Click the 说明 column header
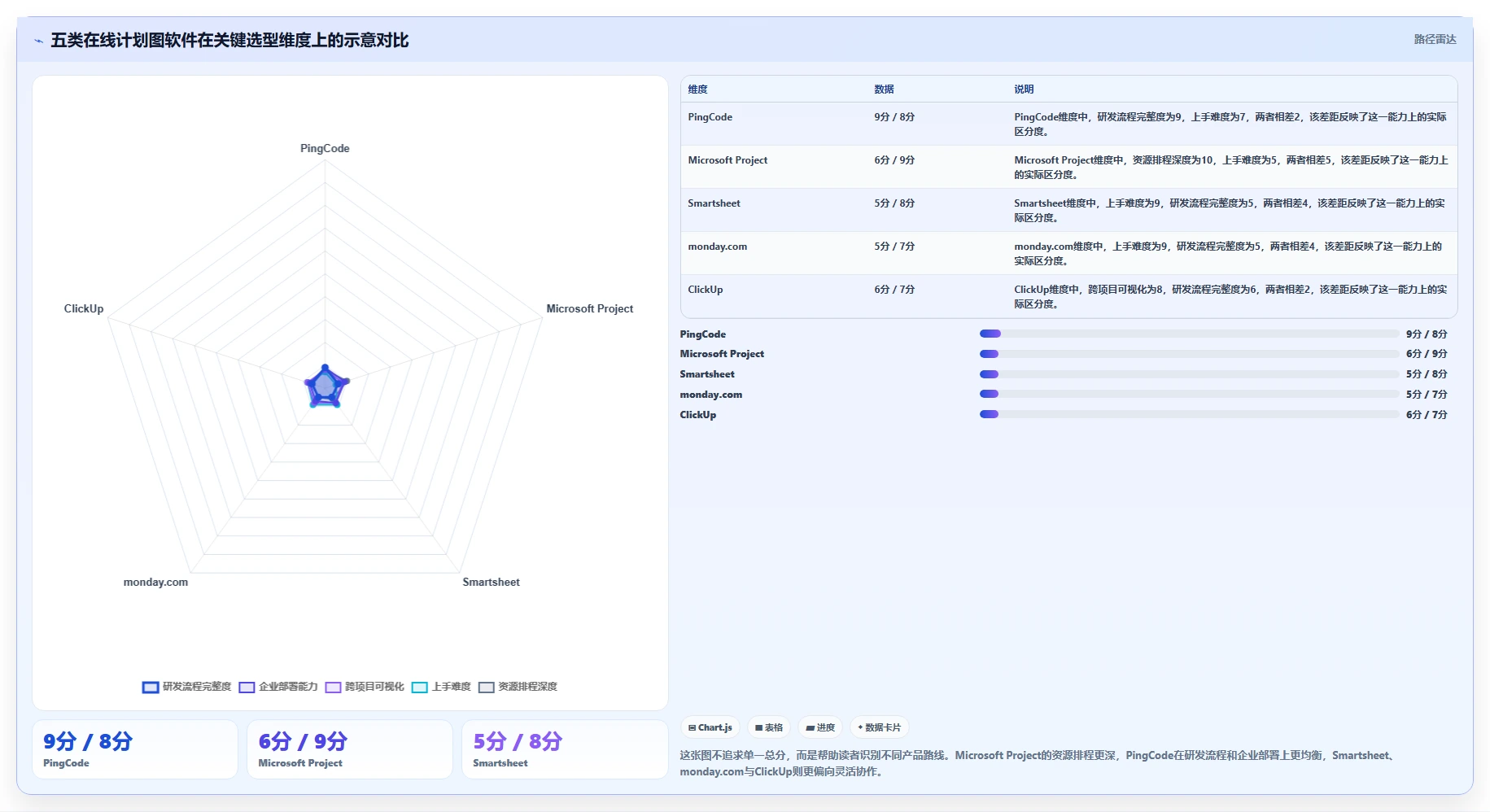This screenshot has width=1490, height=812. coord(1024,89)
